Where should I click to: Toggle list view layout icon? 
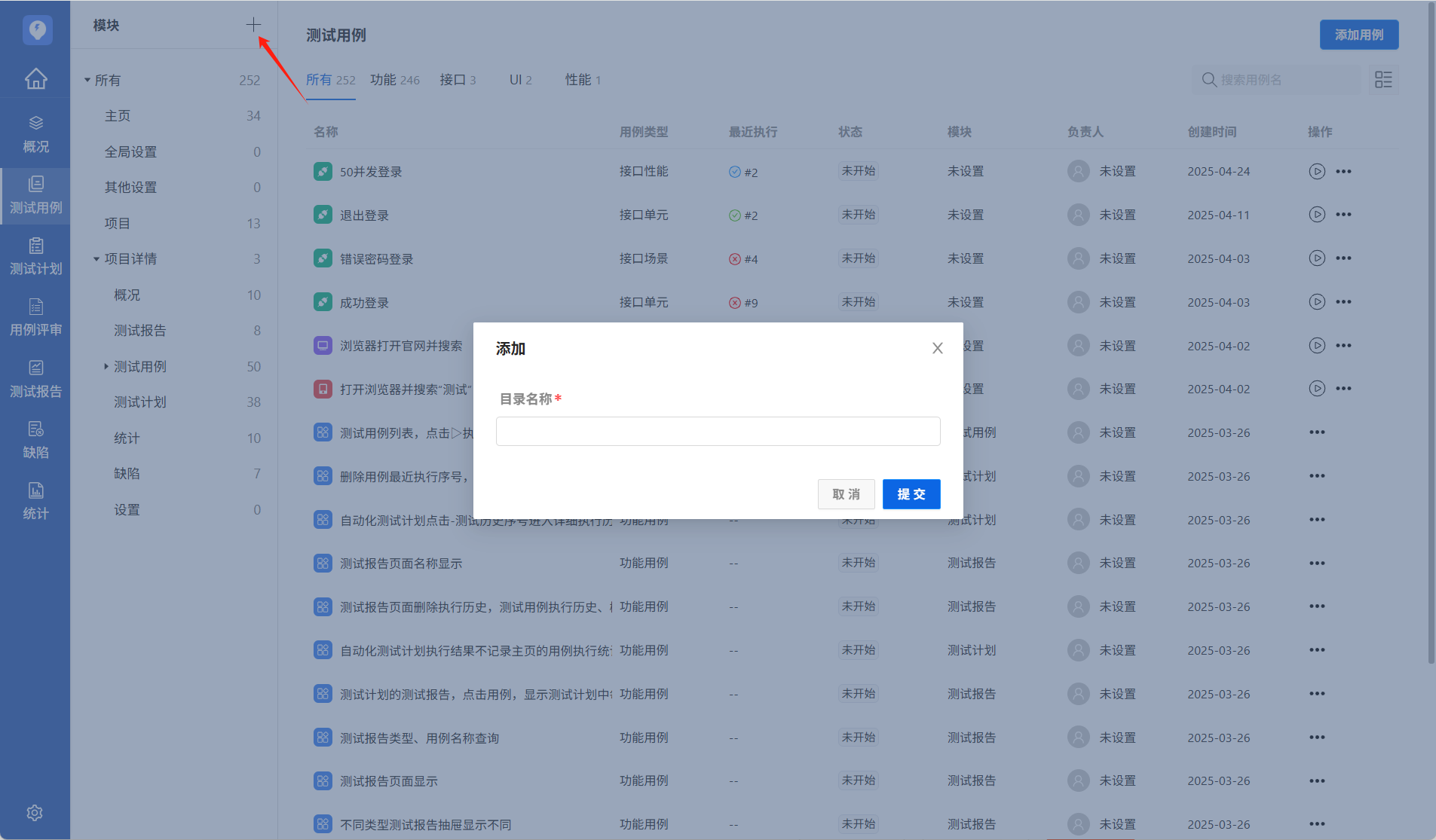point(1383,80)
